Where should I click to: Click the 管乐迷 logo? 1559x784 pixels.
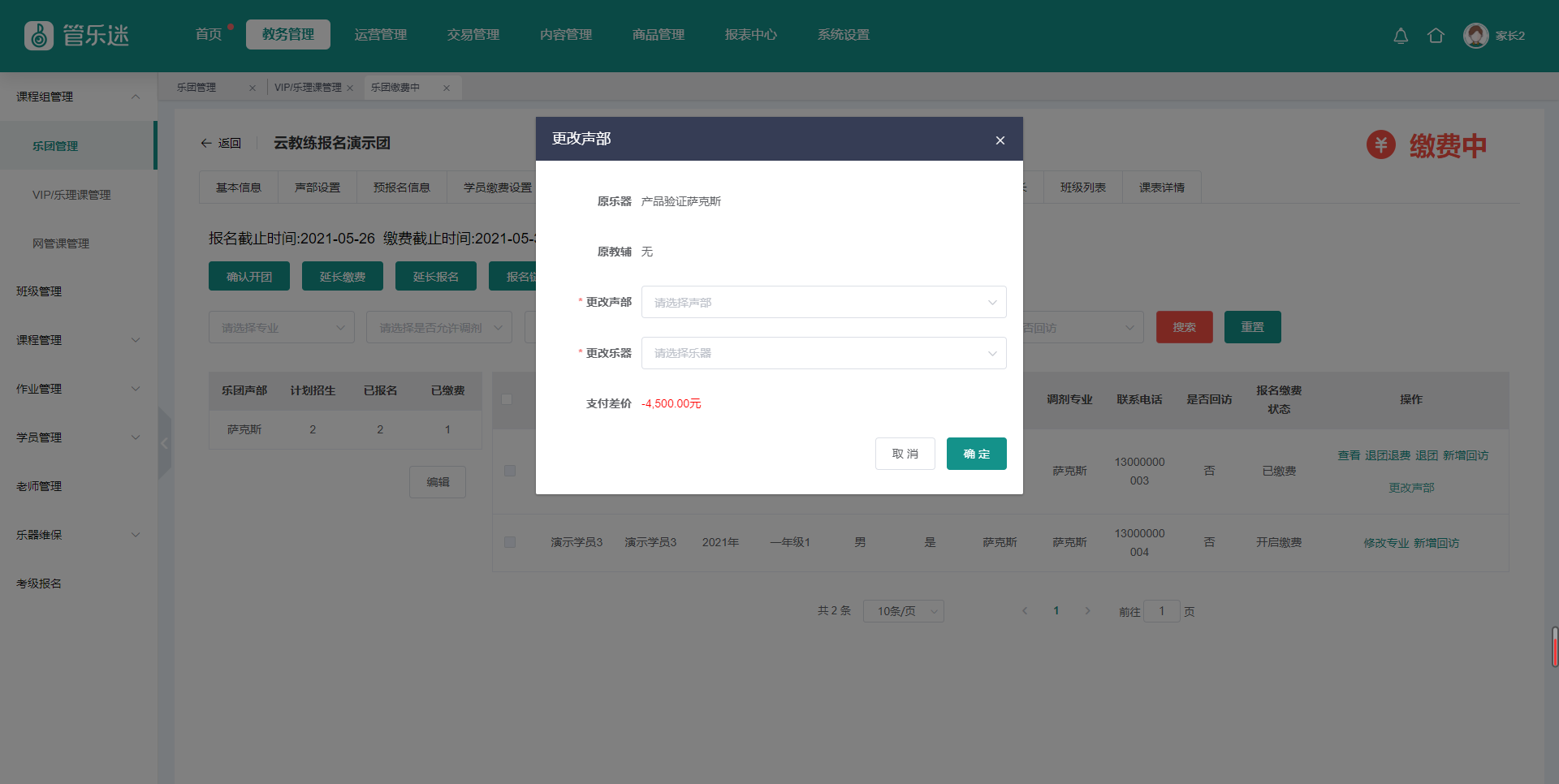pyautogui.click(x=77, y=36)
